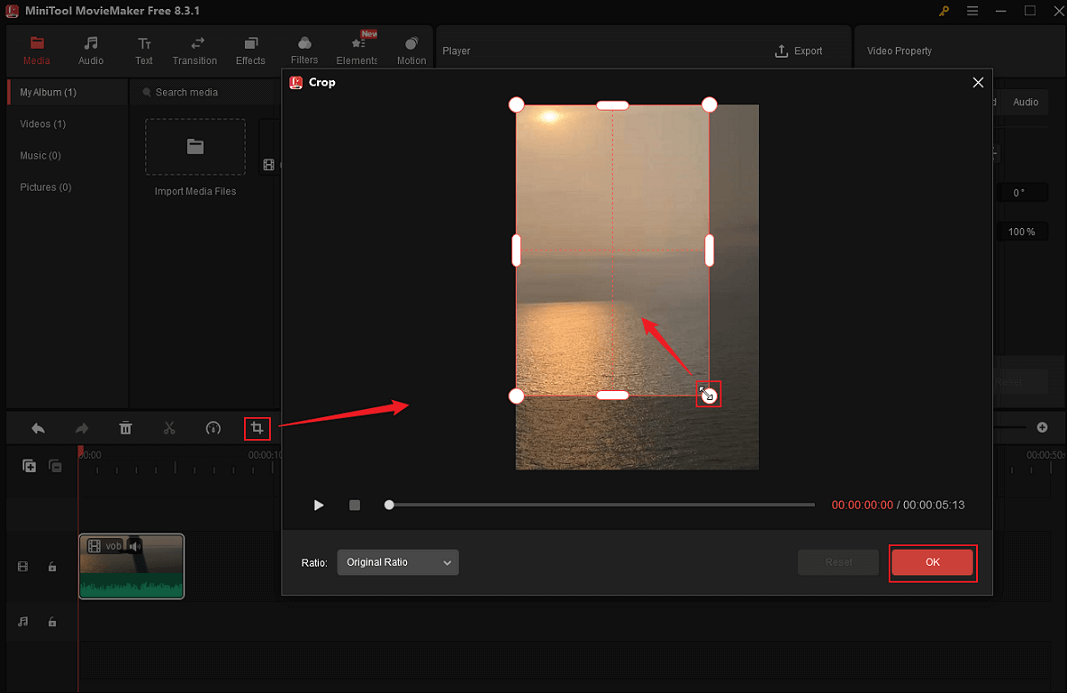
Task: Select the Text tool
Action: [x=144, y=48]
